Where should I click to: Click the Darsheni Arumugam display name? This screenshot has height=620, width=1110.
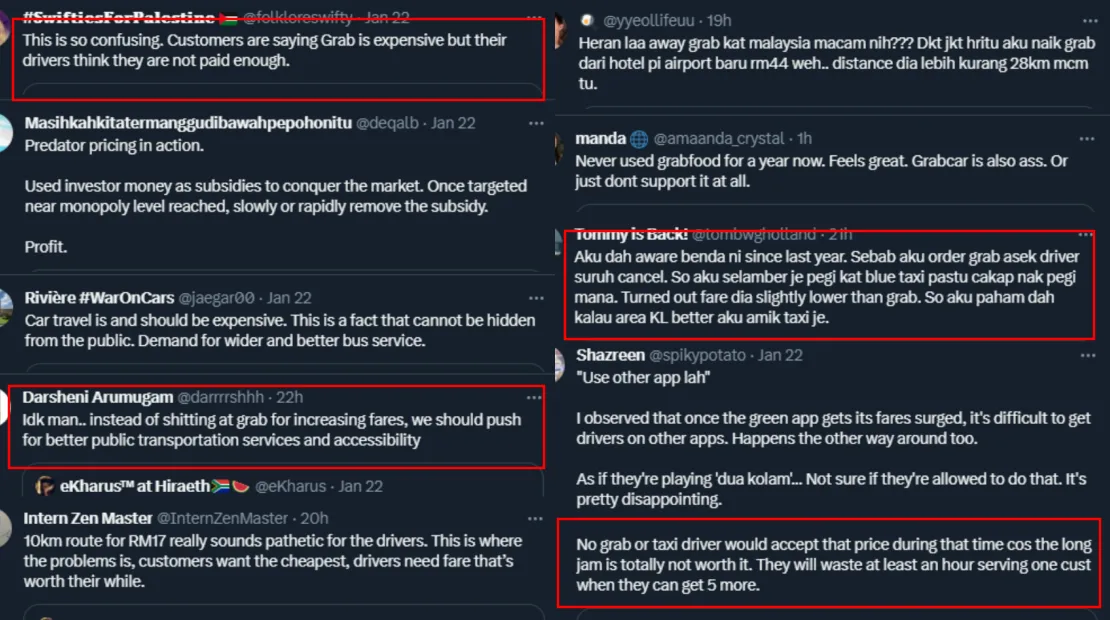97,398
